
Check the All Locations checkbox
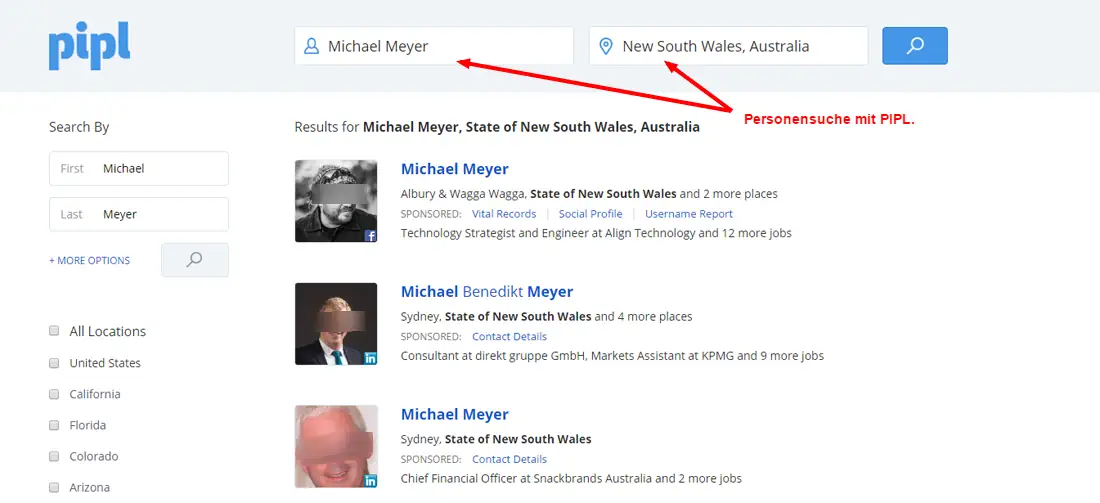(x=54, y=330)
